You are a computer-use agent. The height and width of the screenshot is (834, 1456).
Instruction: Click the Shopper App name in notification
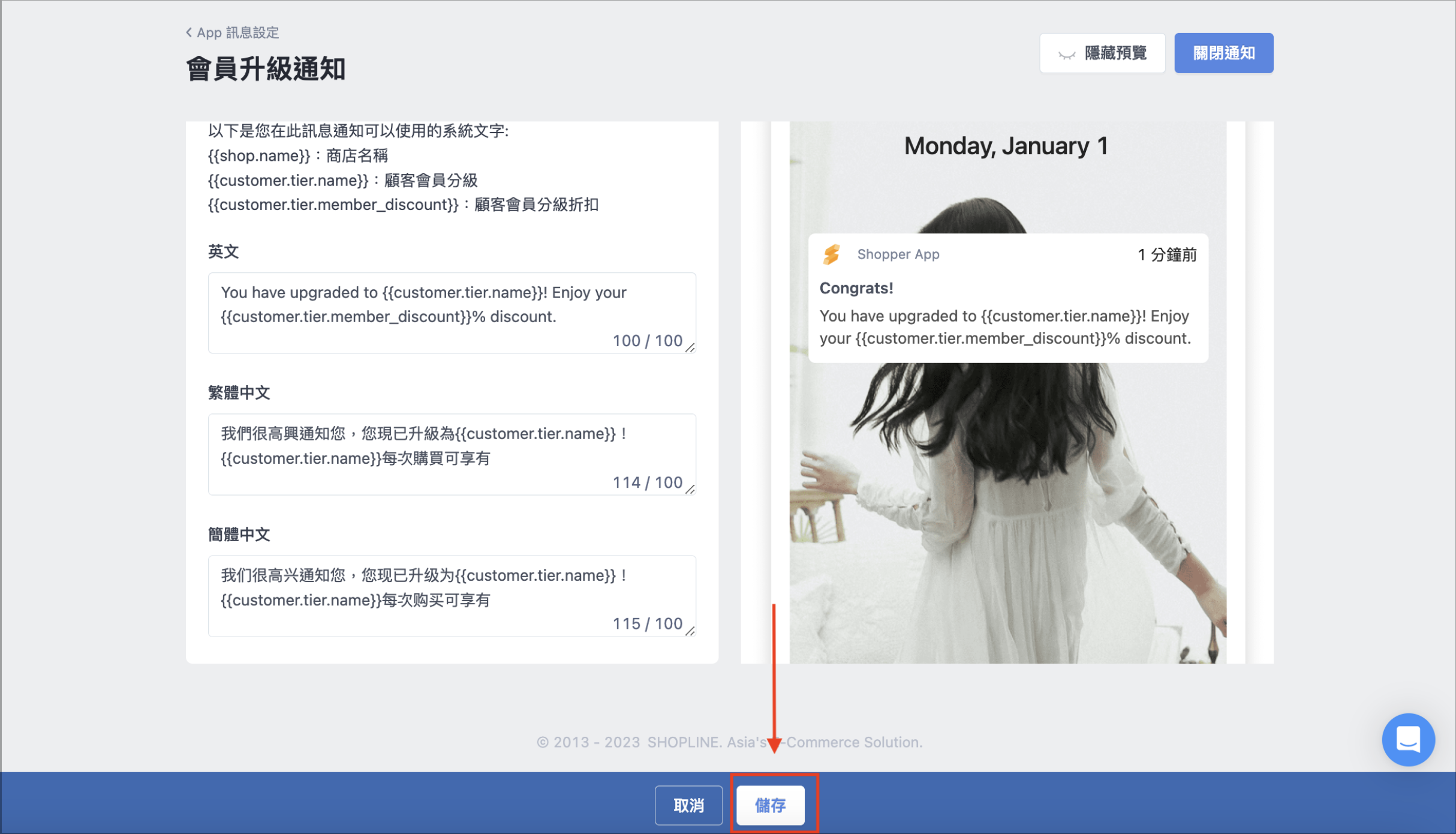[x=898, y=254]
